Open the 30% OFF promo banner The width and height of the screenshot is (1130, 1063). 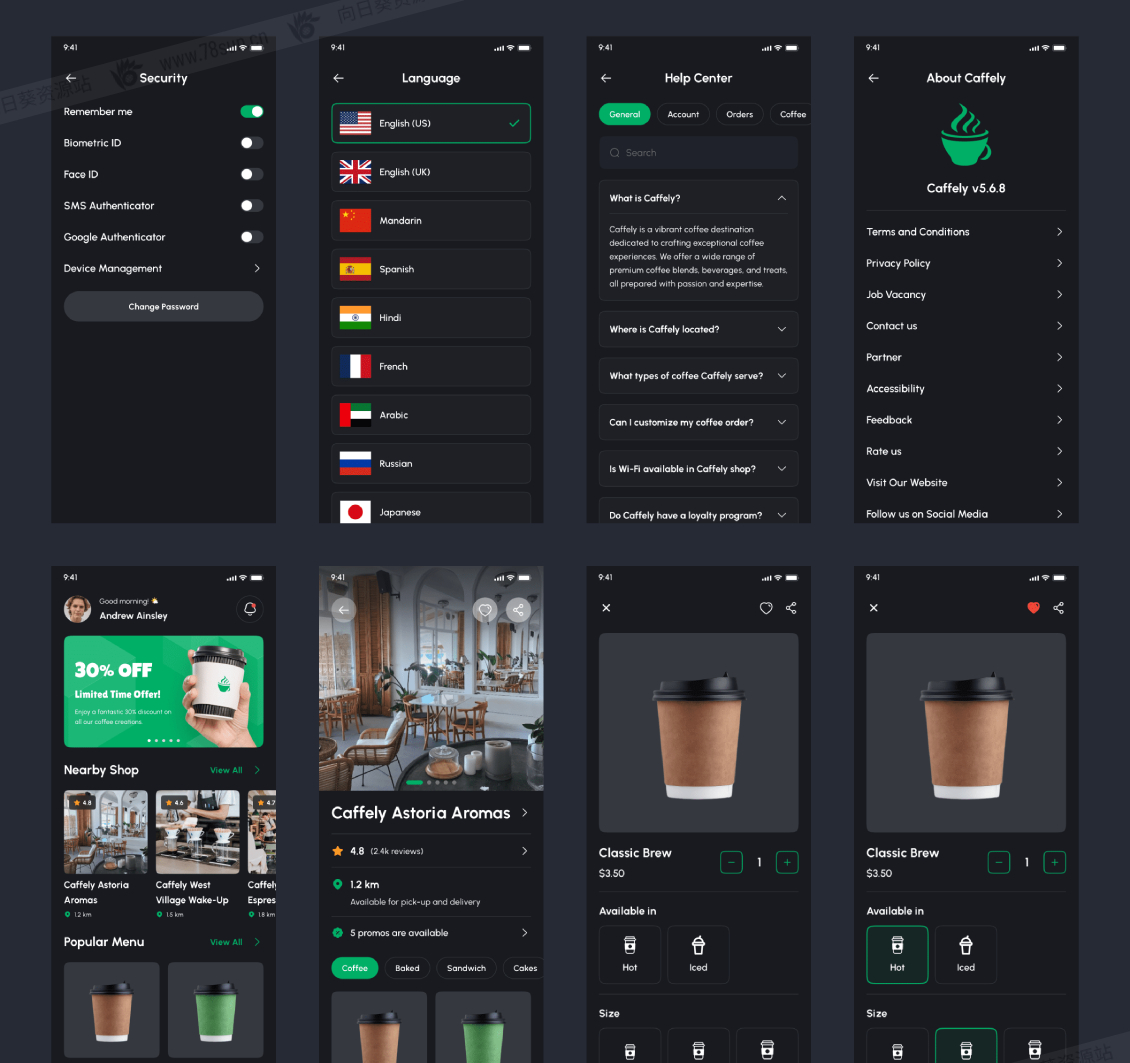pos(164,692)
